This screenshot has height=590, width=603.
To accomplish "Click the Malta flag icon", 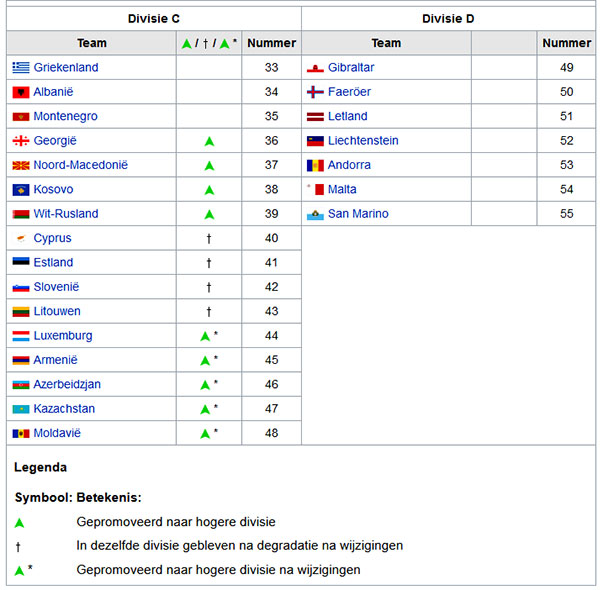I will [x=315, y=189].
